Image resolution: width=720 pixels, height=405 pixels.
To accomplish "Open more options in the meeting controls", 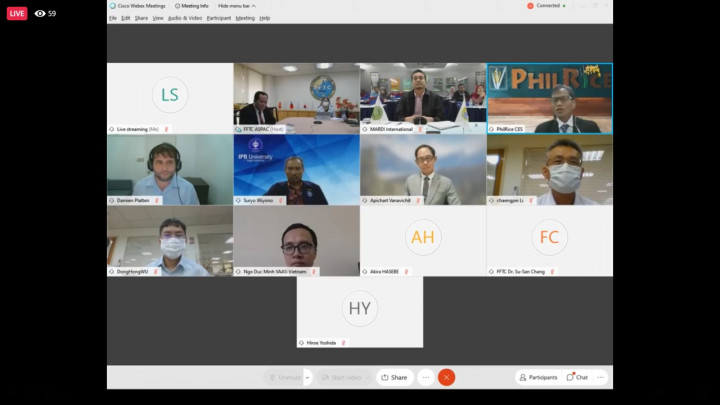I will pos(426,377).
